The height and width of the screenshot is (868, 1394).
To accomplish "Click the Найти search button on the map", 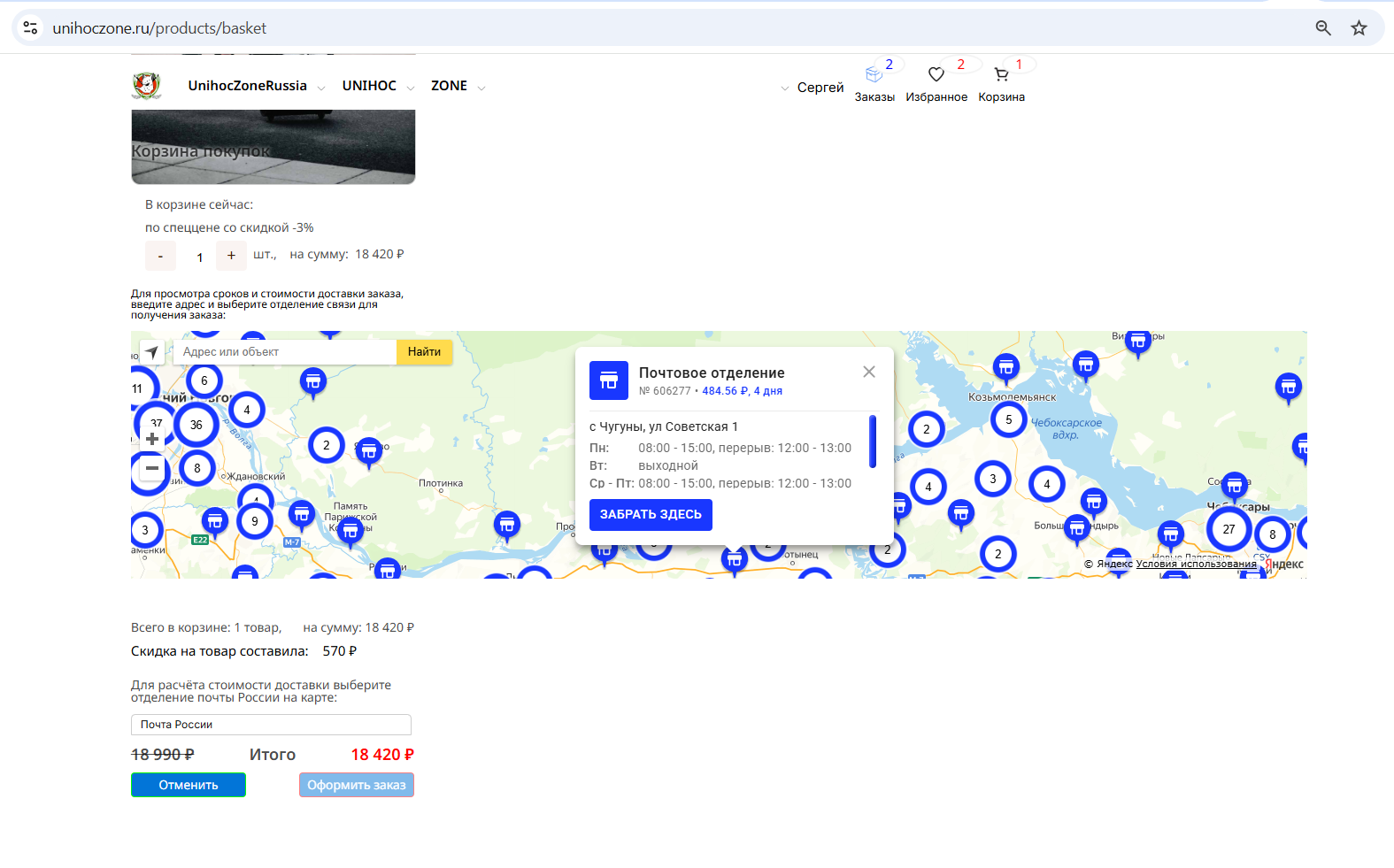I will [424, 352].
